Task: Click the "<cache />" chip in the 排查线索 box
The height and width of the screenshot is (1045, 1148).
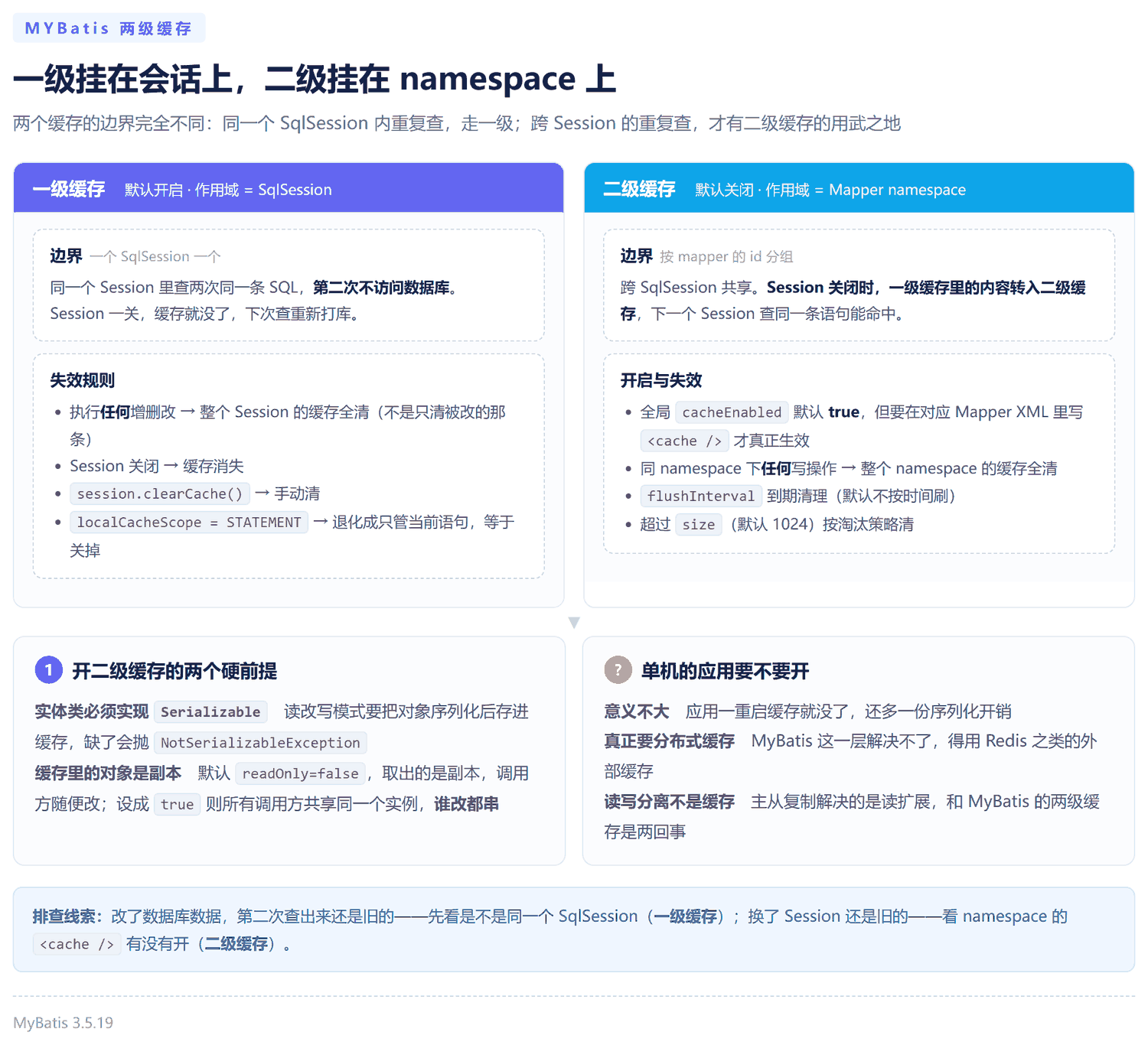Action: 77,944
